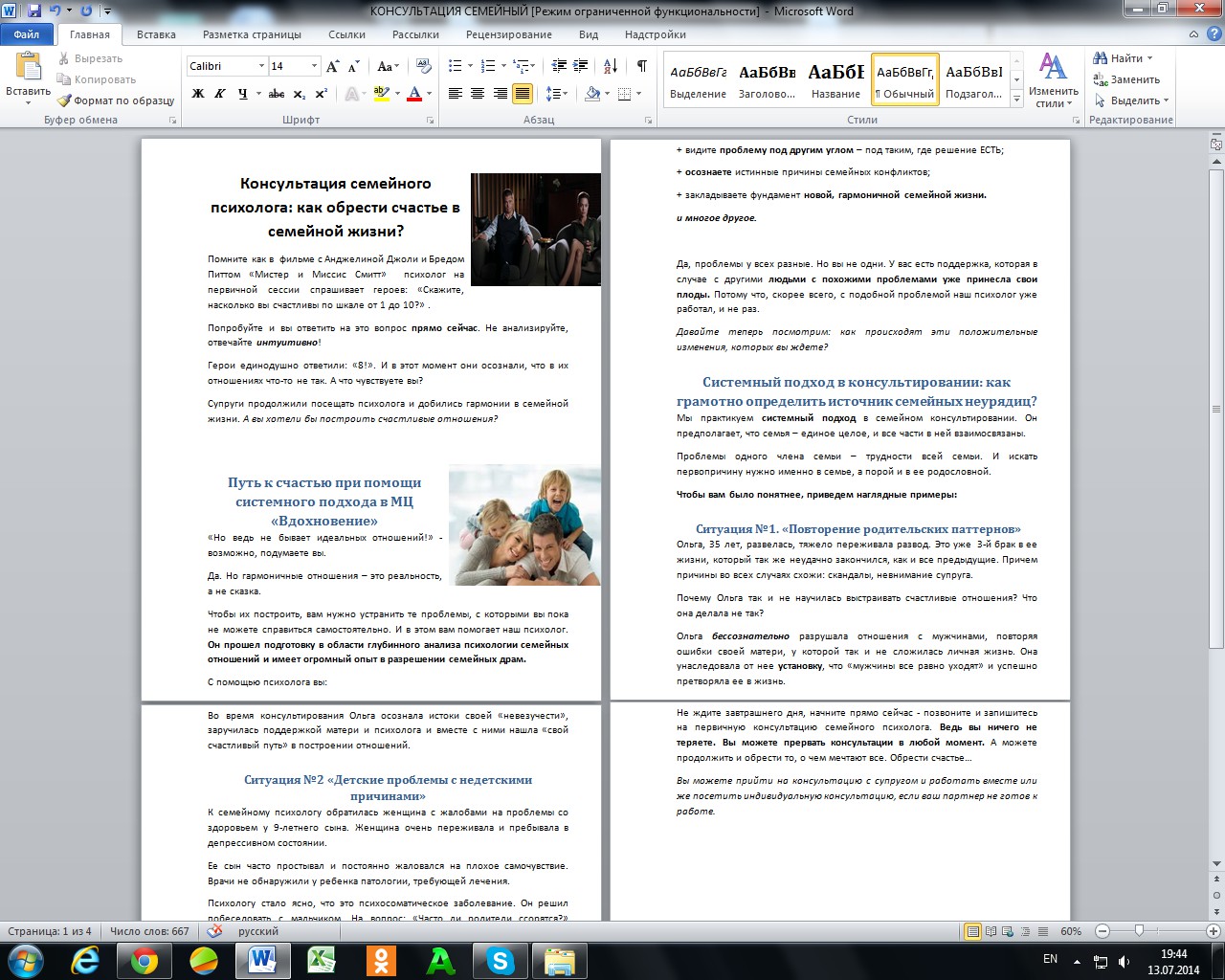1225x980 pixels.
Task: Open the Calibri font name dropdown
Action: pos(261,66)
